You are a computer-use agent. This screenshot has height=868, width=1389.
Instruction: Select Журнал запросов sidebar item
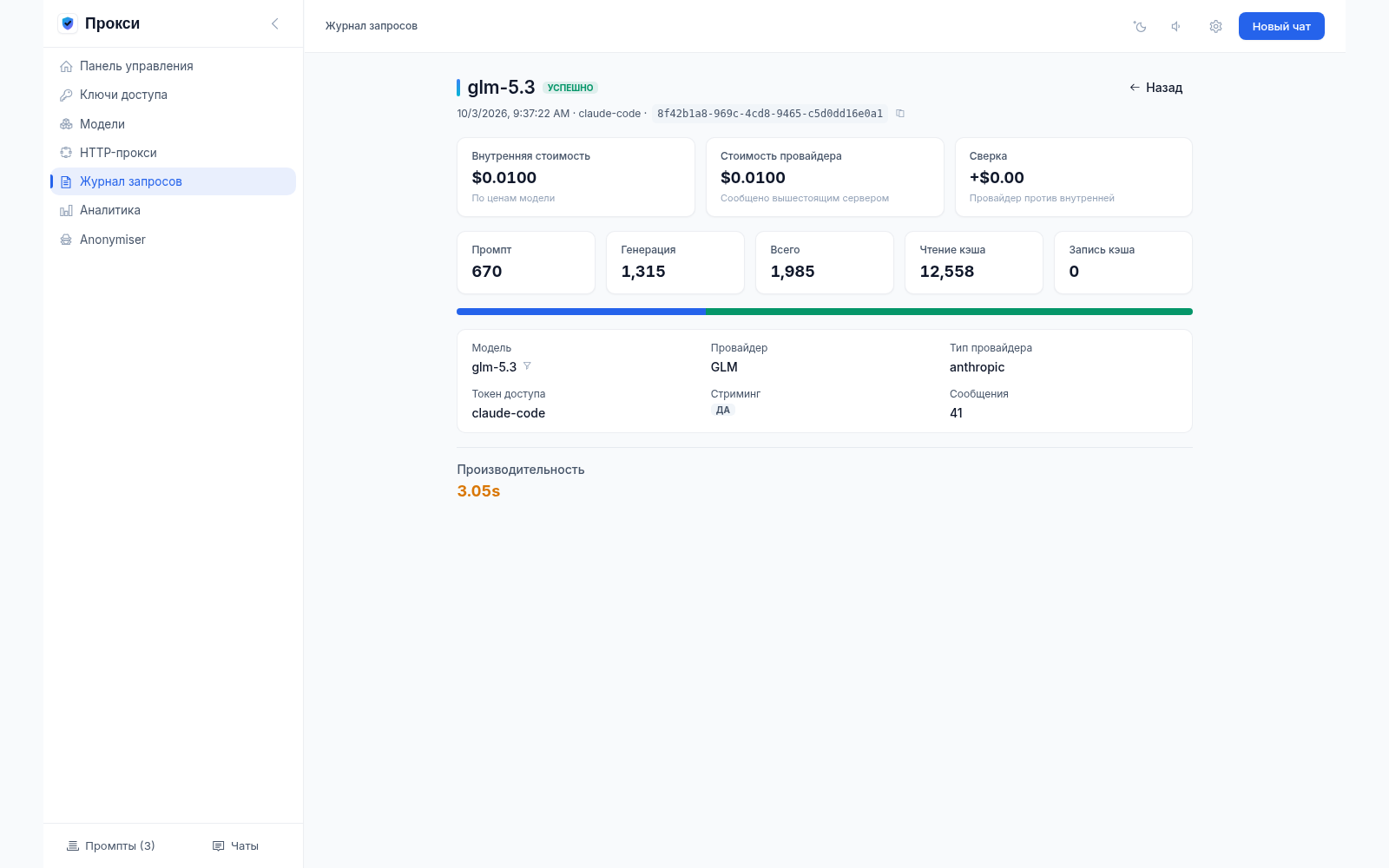tap(174, 181)
